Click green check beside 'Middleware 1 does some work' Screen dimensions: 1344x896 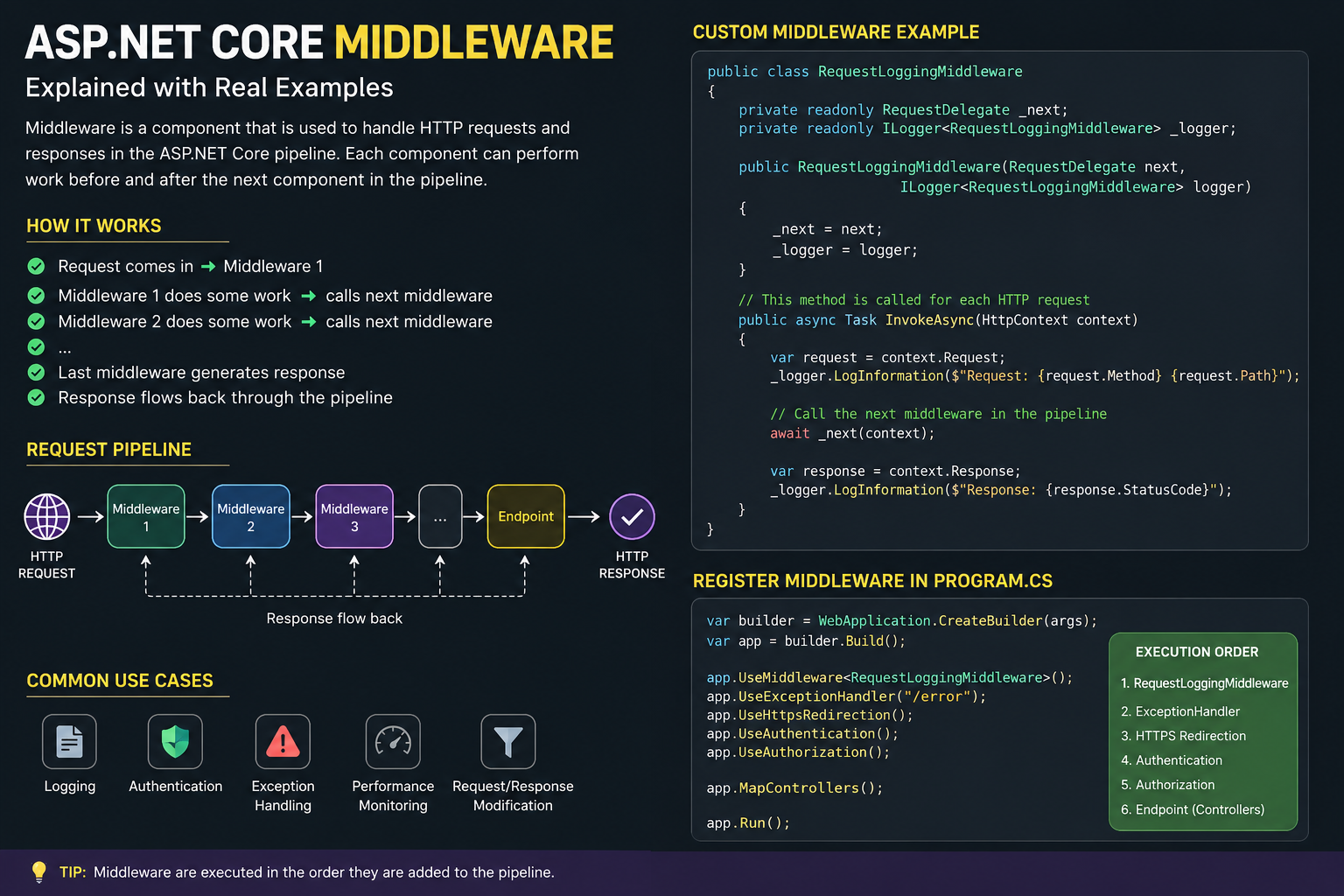click(36, 296)
